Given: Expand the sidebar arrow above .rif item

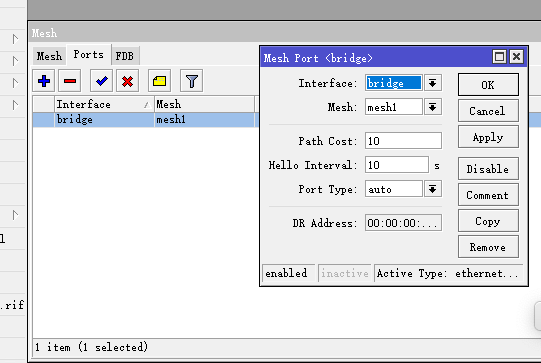Looking at the screenshot, I should pos(15,215).
